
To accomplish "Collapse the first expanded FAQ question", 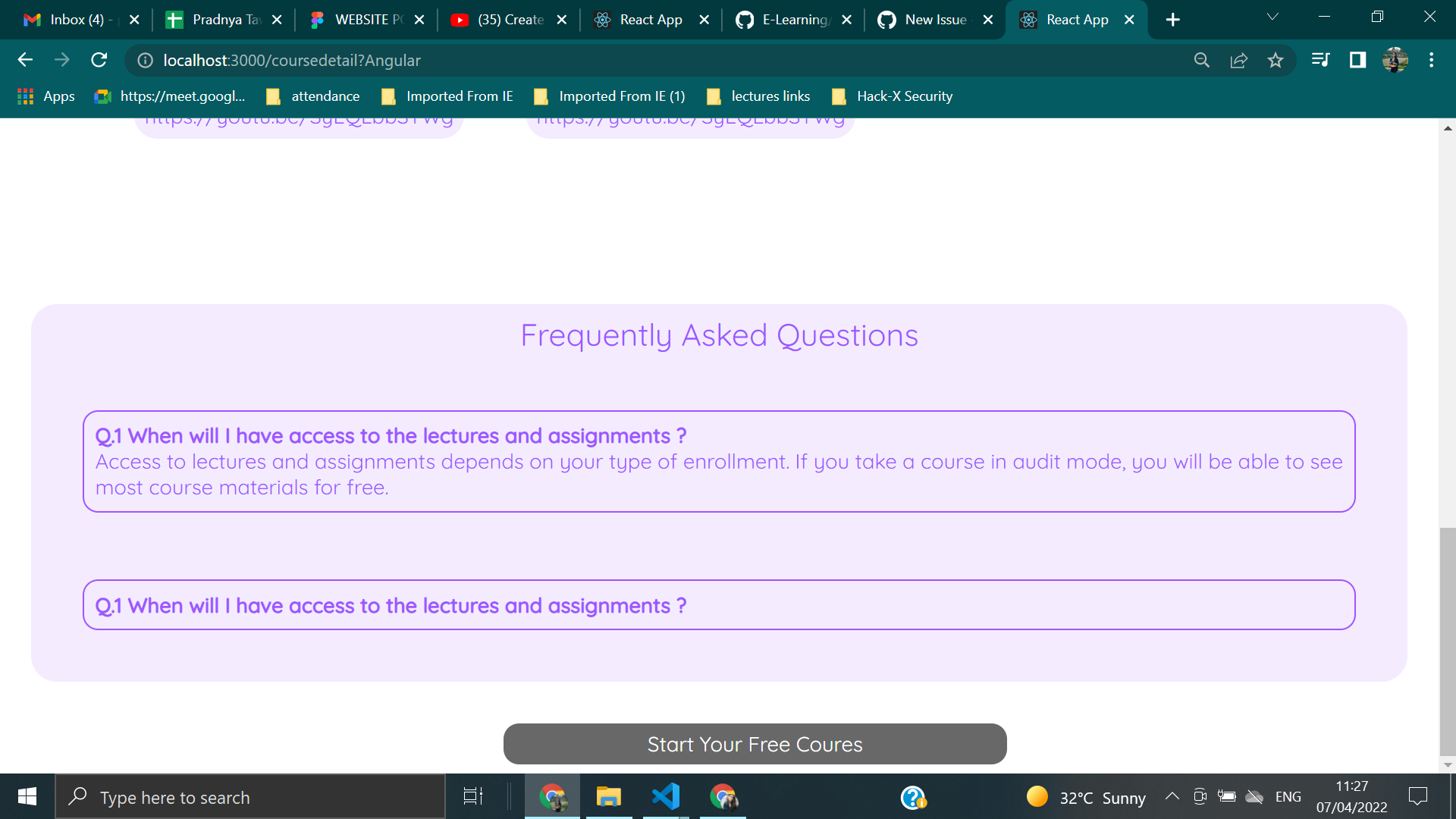I will coord(391,436).
